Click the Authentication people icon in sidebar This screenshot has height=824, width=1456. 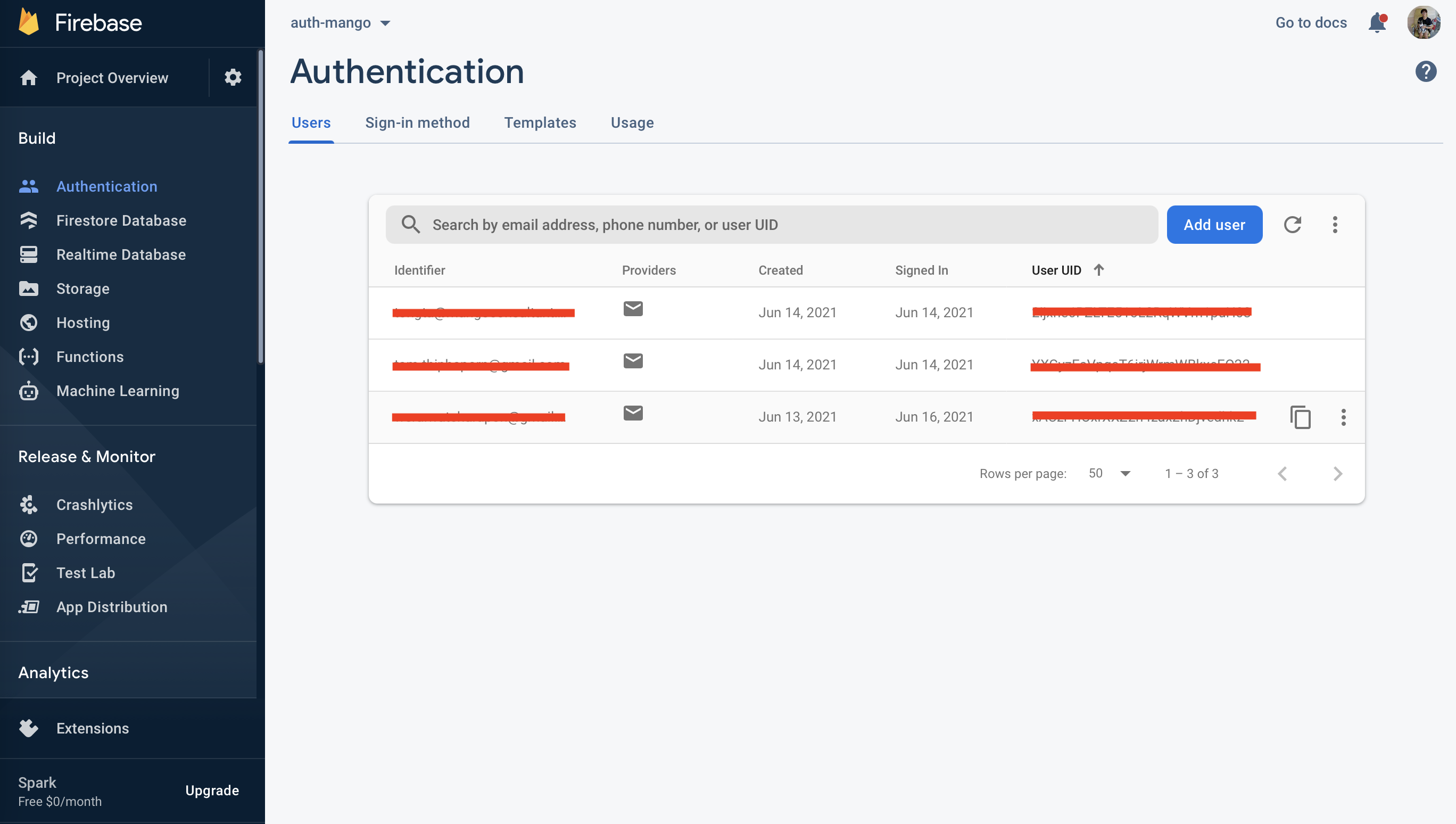pyautogui.click(x=29, y=186)
